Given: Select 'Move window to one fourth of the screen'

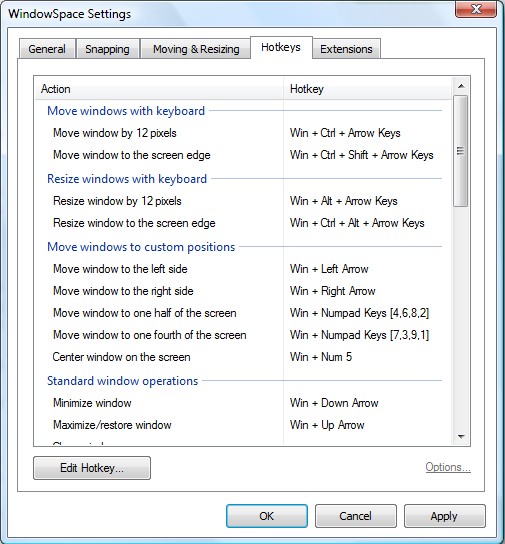Looking at the screenshot, I should pos(243,335).
